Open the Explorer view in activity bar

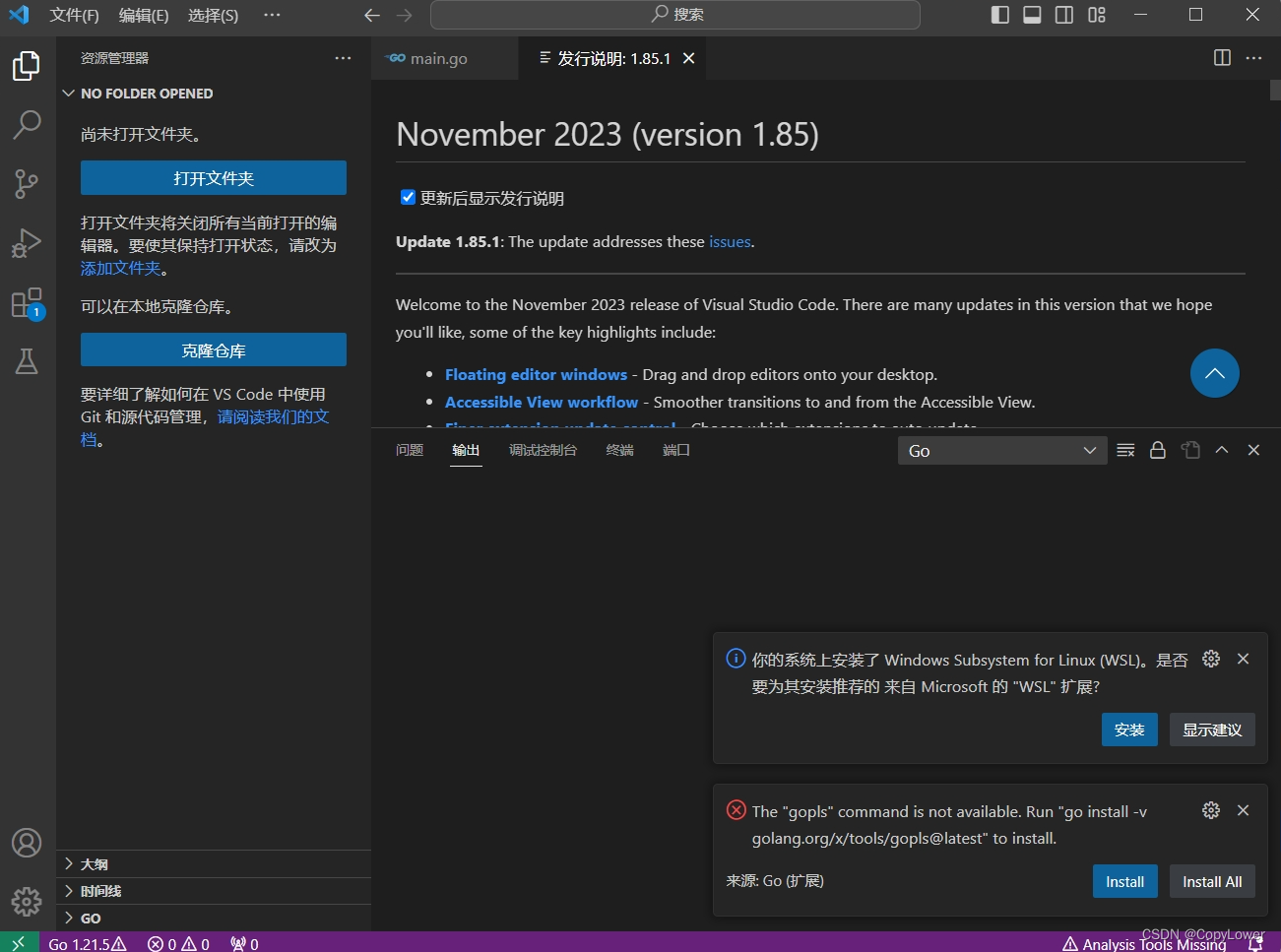coord(27,66)
